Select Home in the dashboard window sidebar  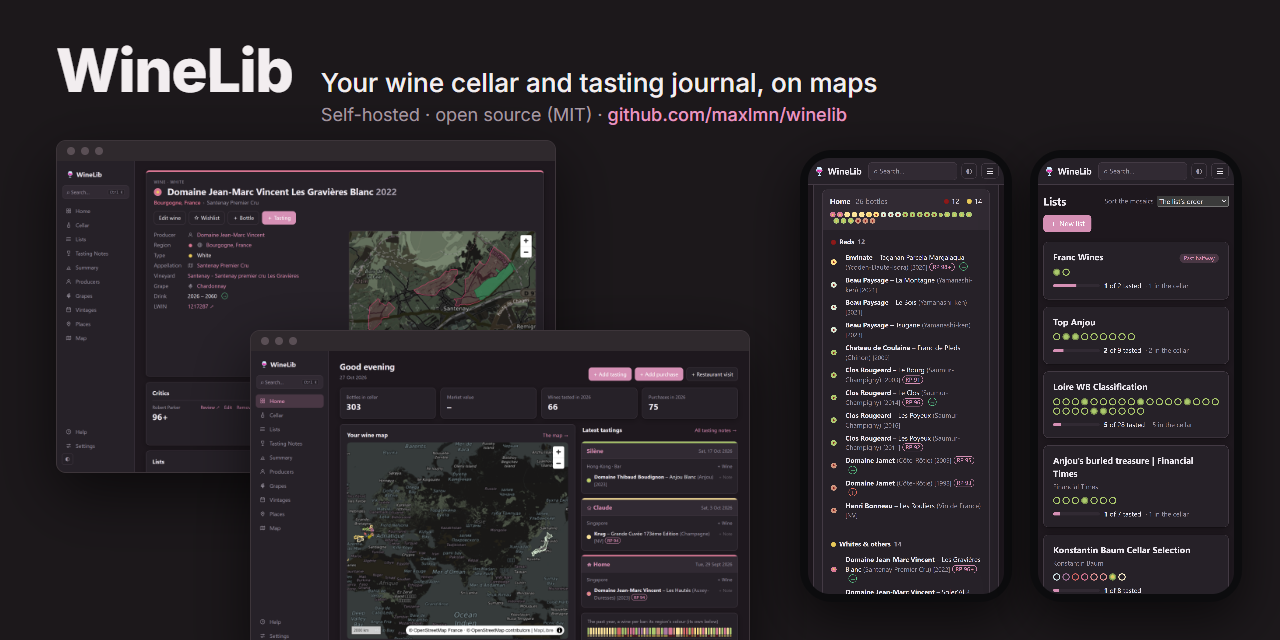(290, 401)
